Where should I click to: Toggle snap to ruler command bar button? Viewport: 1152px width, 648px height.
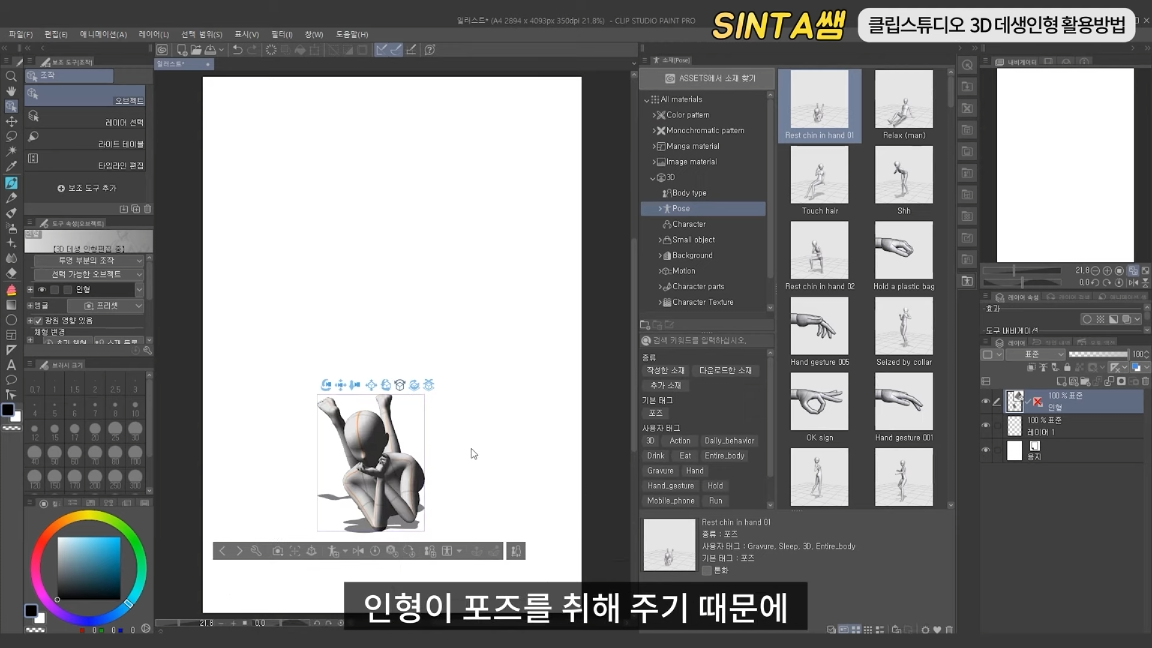click(x=381, y=50)
